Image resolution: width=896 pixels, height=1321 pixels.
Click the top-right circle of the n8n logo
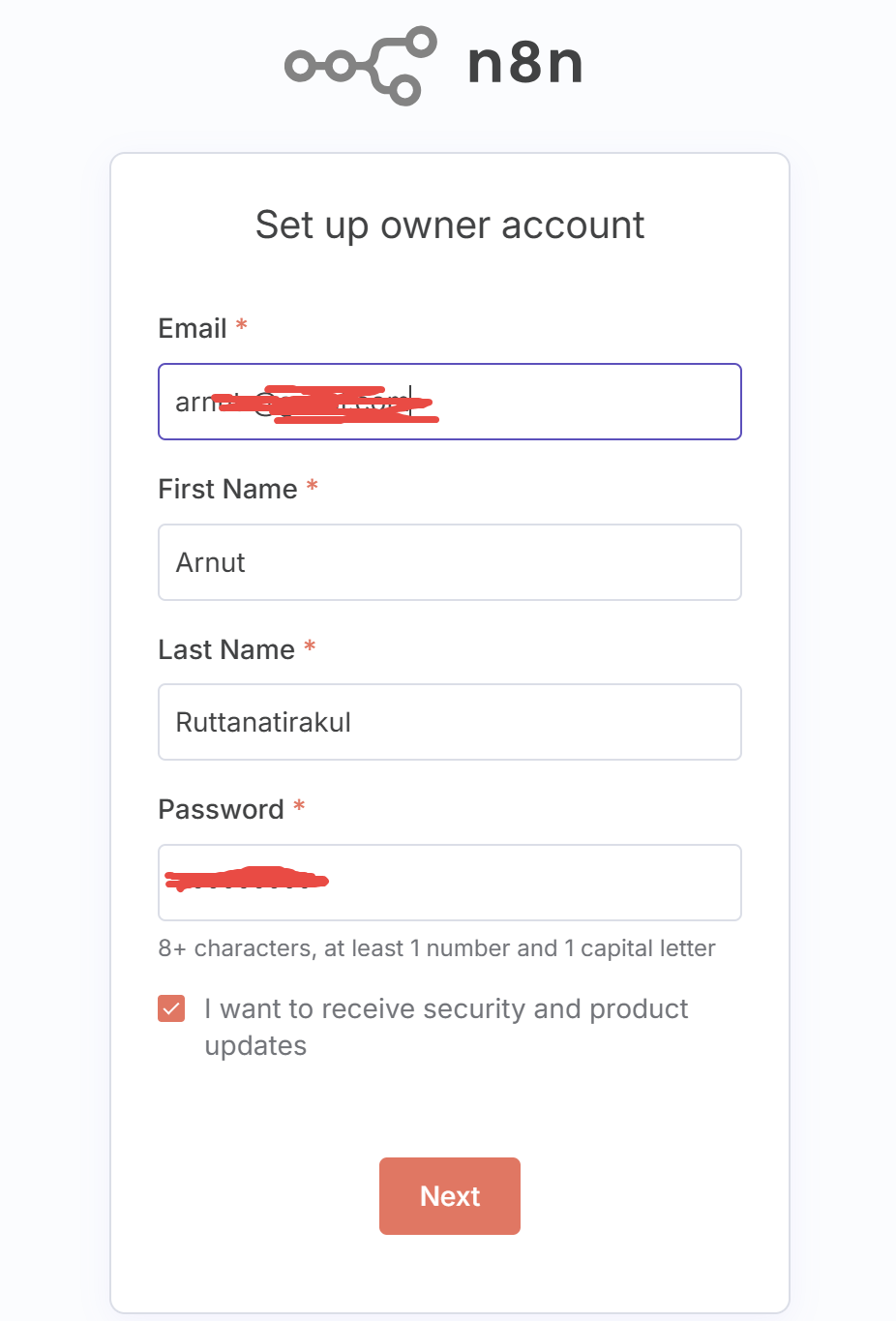click(x=421, y=42)
